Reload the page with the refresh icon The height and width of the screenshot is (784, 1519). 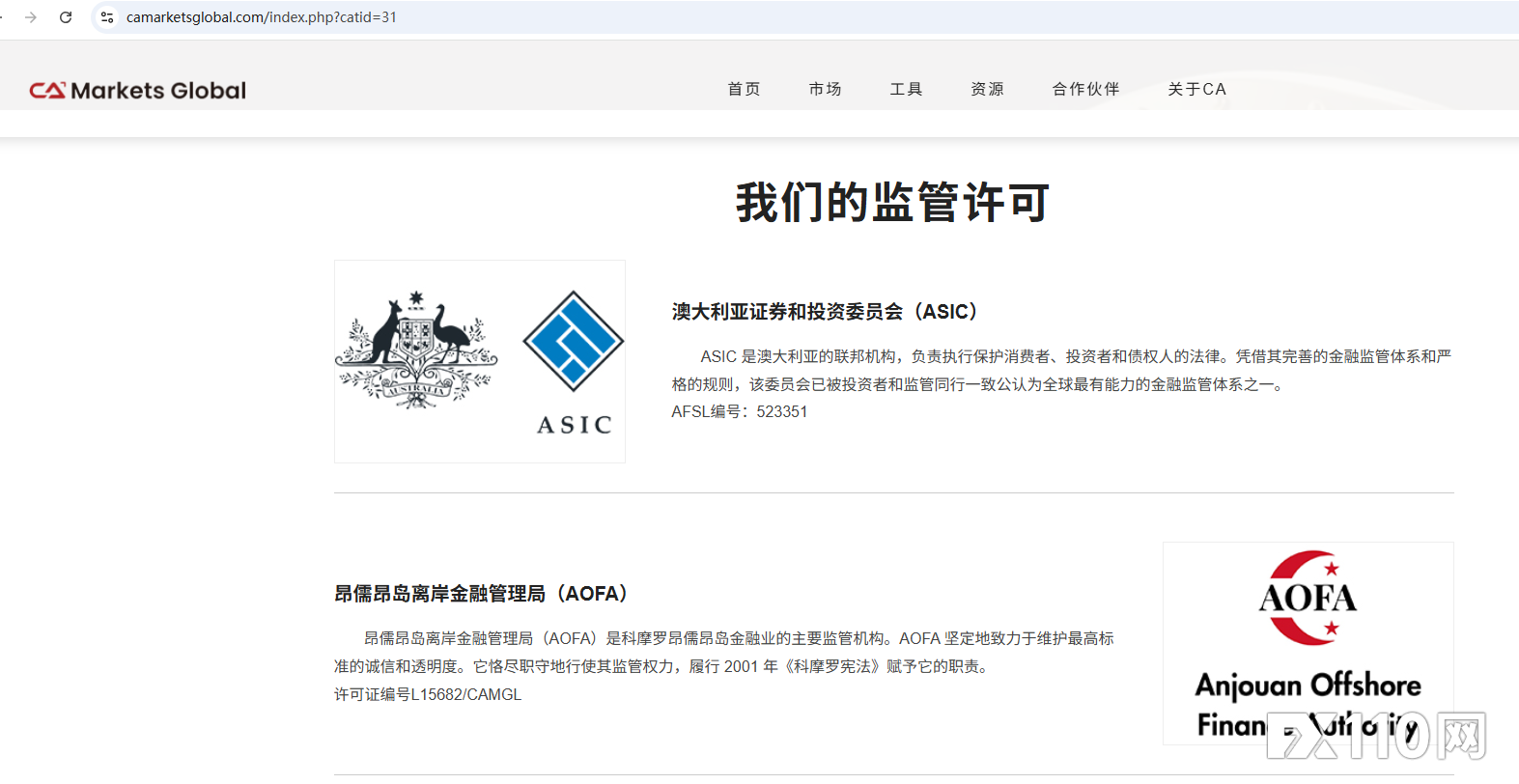pyautogui.click(x=66, y=17)
